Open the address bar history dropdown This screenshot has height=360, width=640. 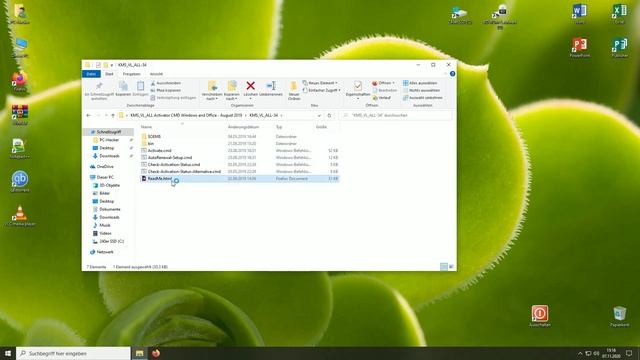(x=319, y=116)
